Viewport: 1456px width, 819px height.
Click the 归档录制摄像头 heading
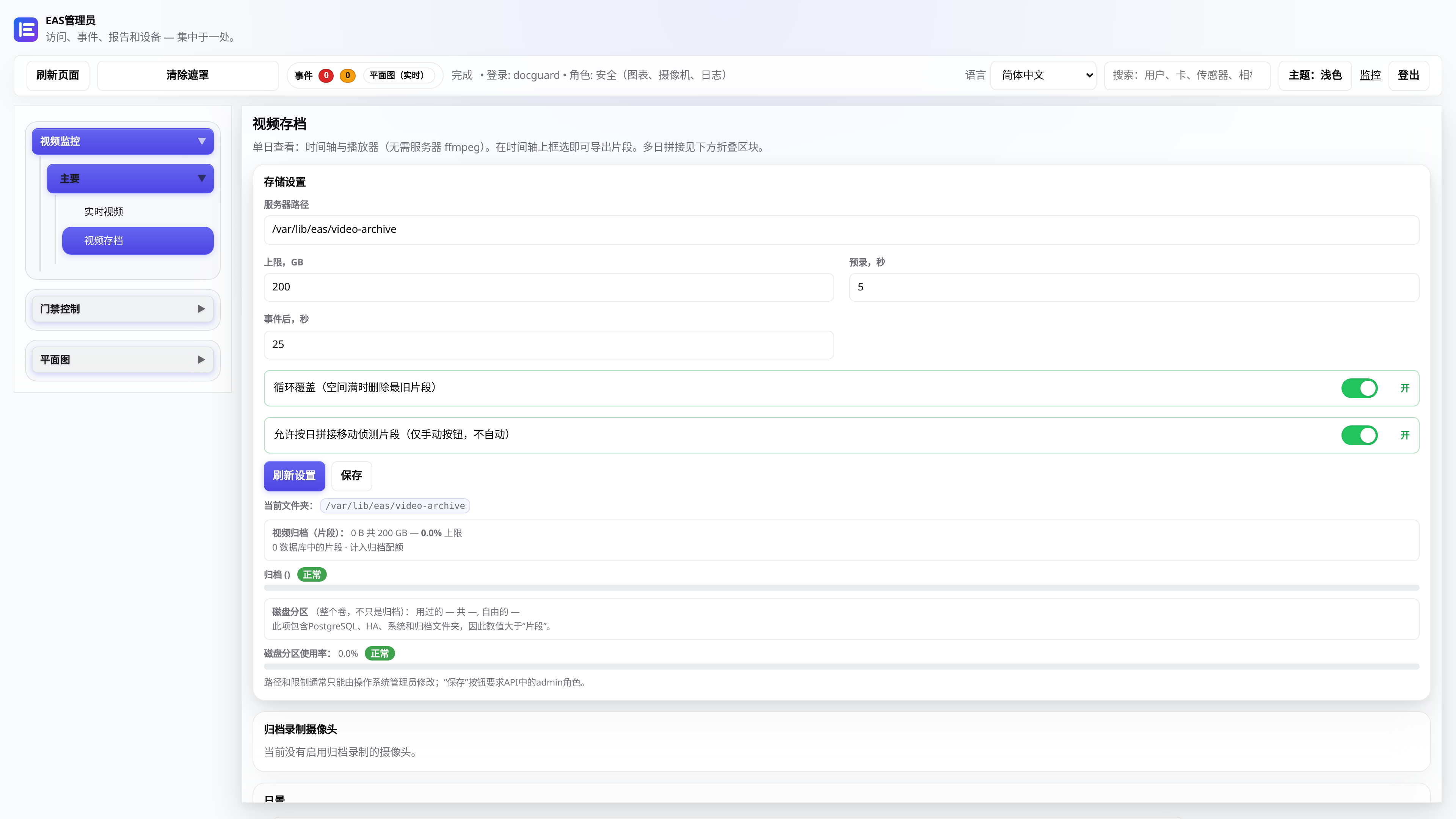point(301,729)
